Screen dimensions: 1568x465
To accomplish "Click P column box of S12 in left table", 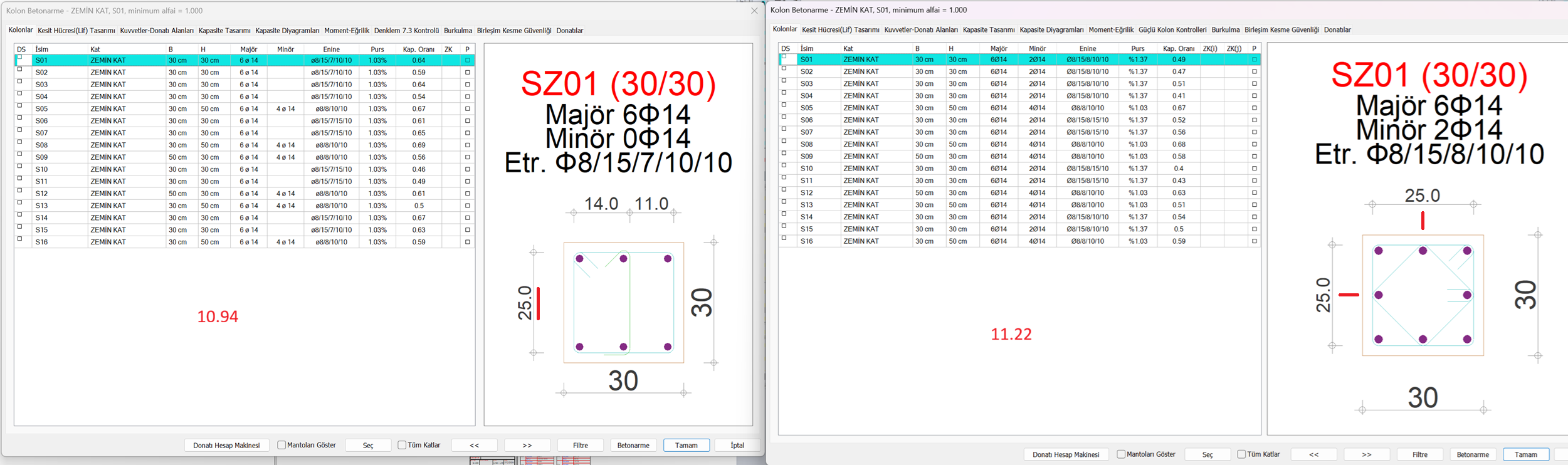I will click(467, 194).
